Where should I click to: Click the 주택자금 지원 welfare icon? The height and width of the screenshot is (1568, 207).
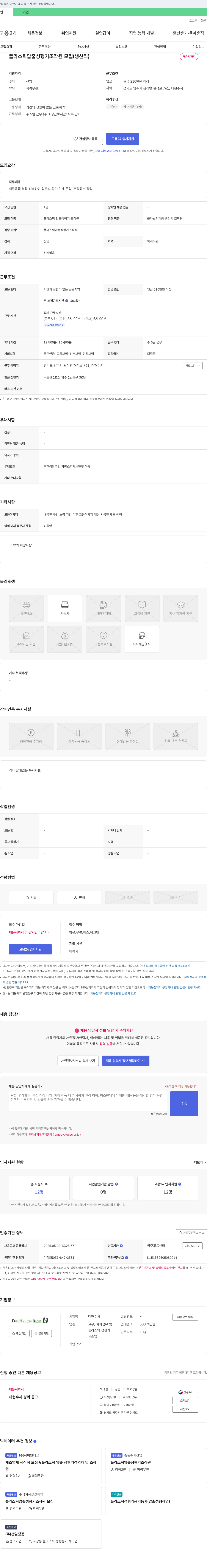tap(26, 639)
